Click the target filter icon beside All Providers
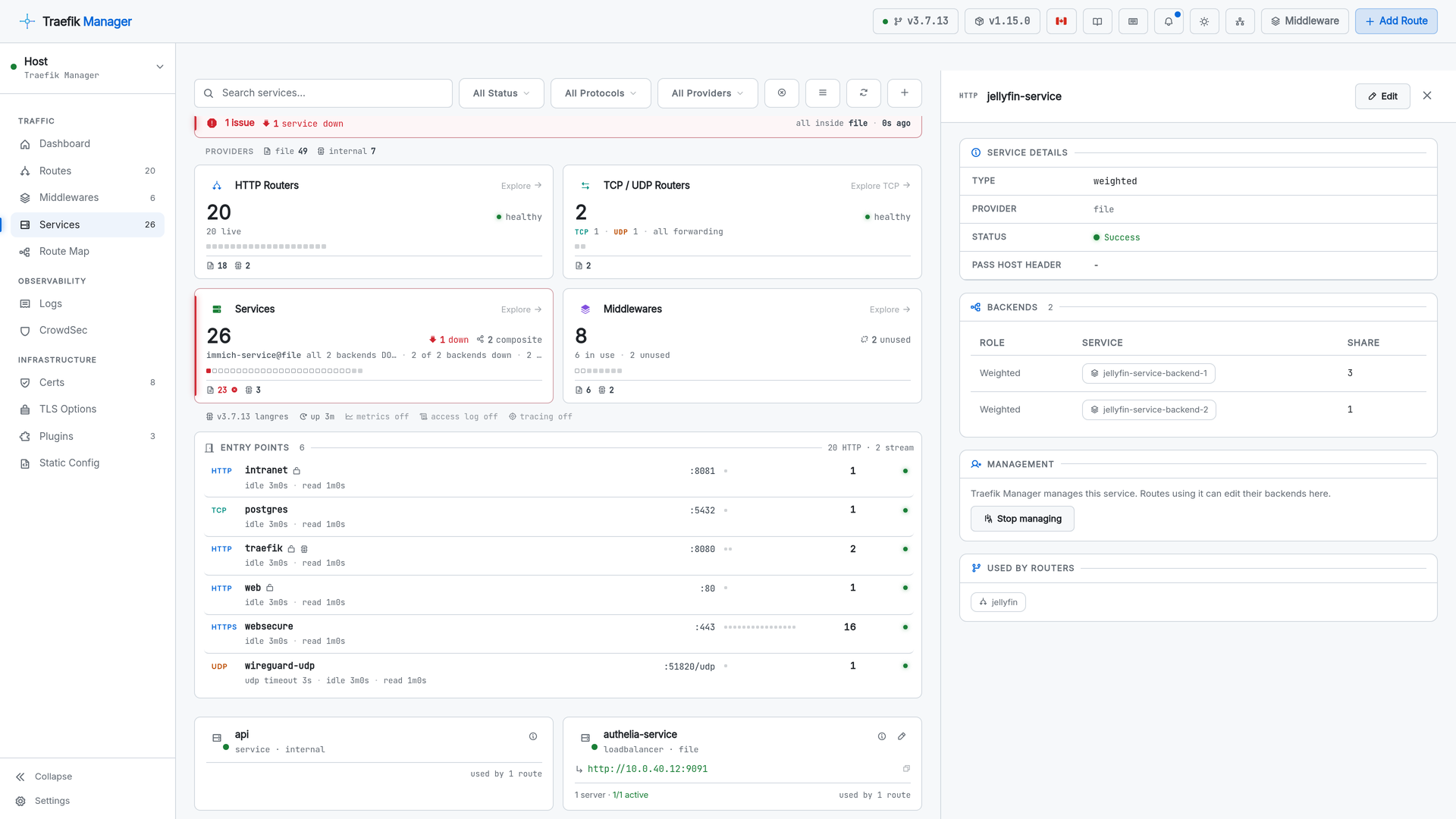Viewport: 1456px width, 819px height. tap(782, 93)
